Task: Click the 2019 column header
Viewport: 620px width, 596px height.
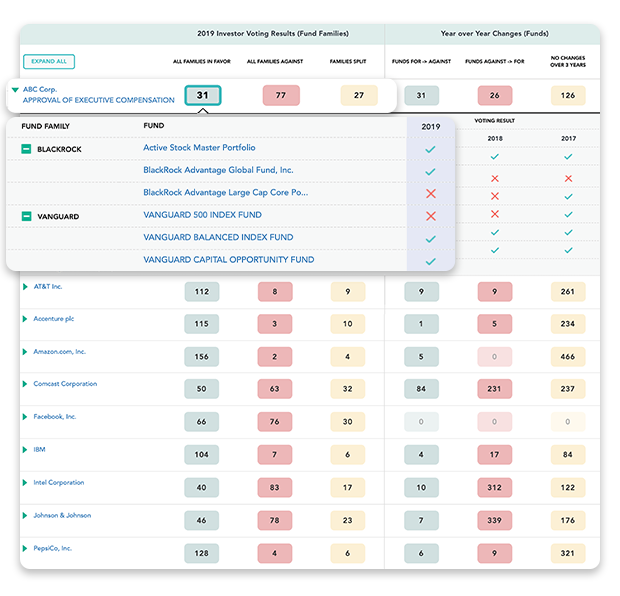Action: coord(431,127)
